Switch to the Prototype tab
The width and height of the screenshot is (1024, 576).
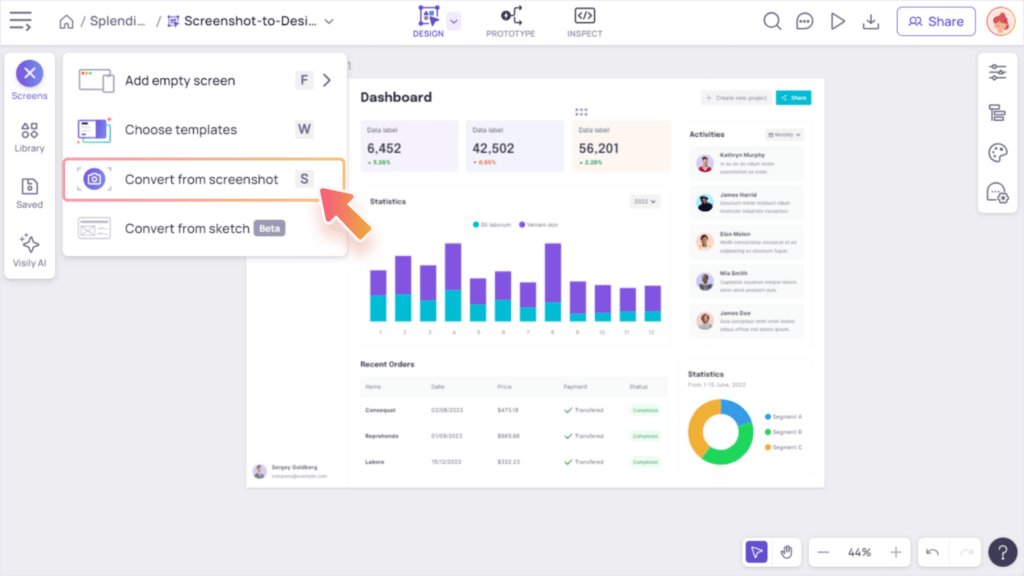pyautogui.click(x=511, y=22)
